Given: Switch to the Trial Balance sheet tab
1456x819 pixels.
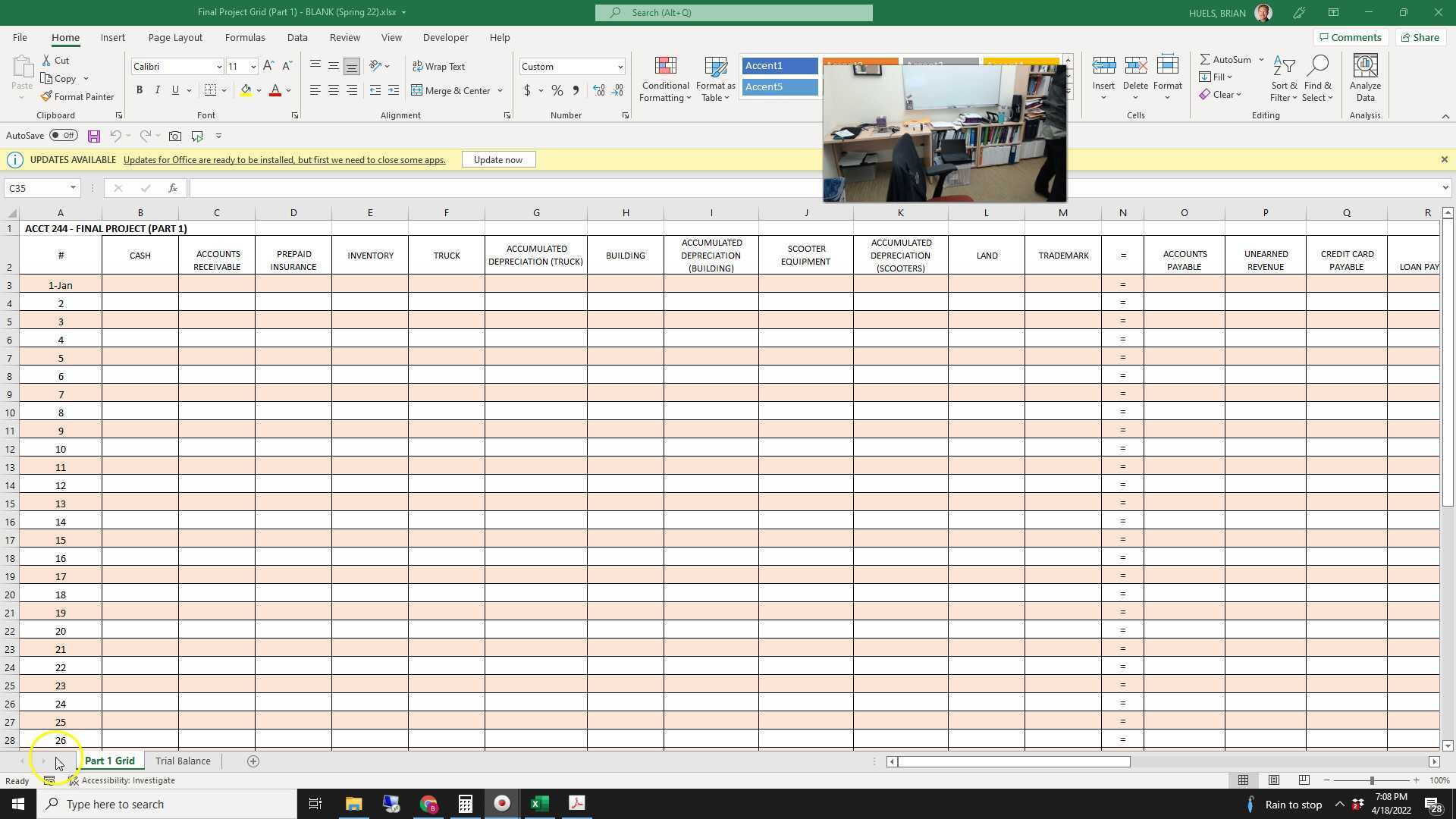Looking at the screenshot, I should (183, 761).
